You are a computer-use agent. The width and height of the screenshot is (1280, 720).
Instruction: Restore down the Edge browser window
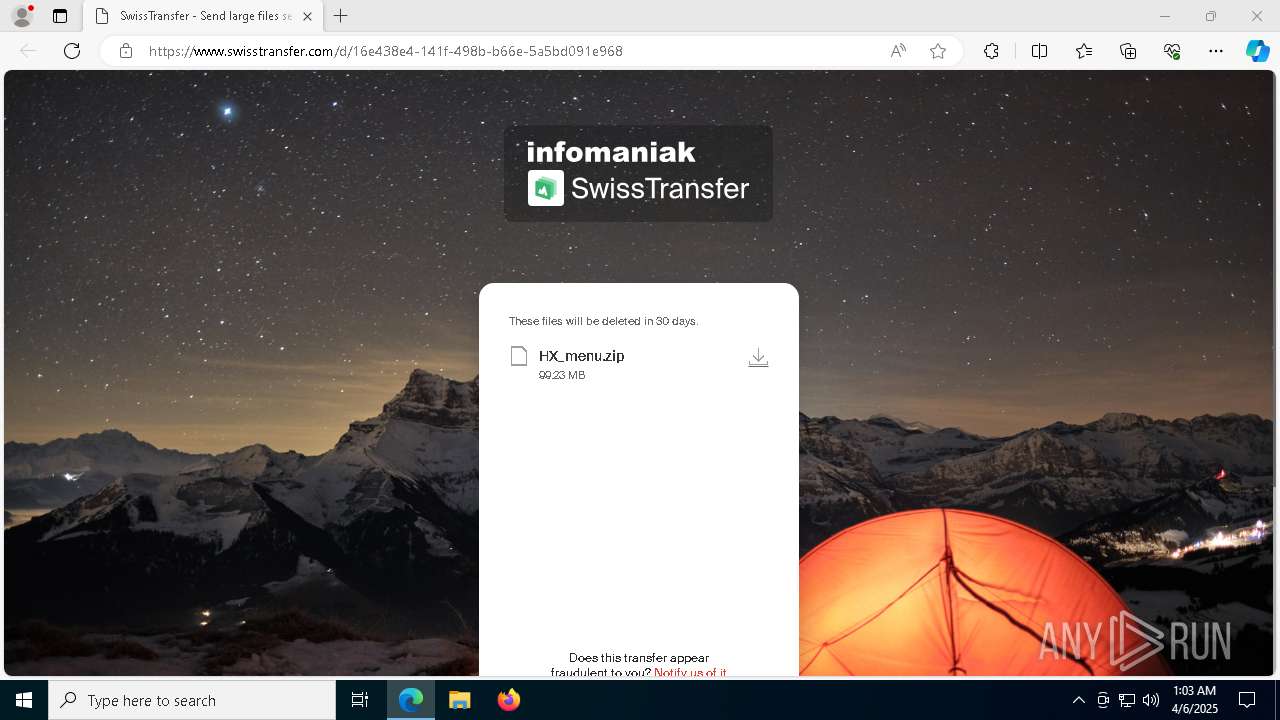(1211, 16)
